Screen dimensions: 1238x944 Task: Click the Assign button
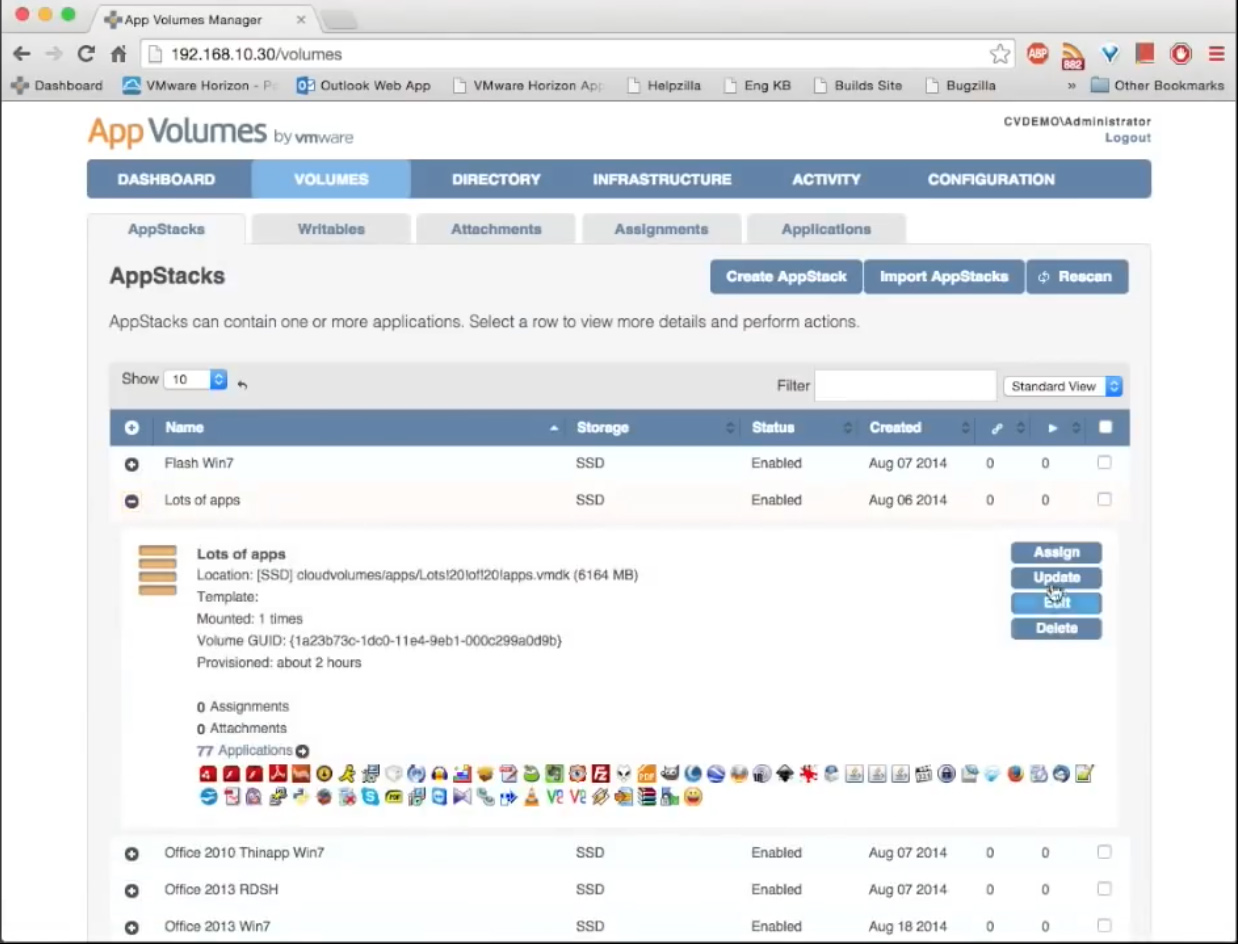tap(1056, 552)
